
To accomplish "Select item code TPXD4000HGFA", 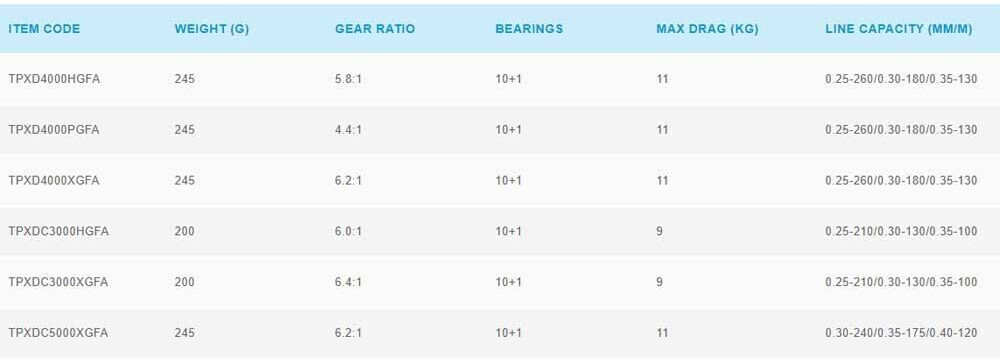I will coord(54,80).
